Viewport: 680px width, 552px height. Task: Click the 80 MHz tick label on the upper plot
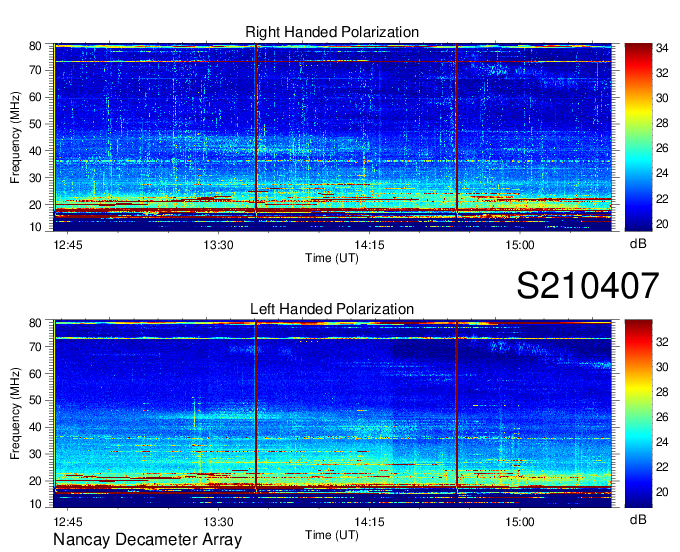coord(35,46)
